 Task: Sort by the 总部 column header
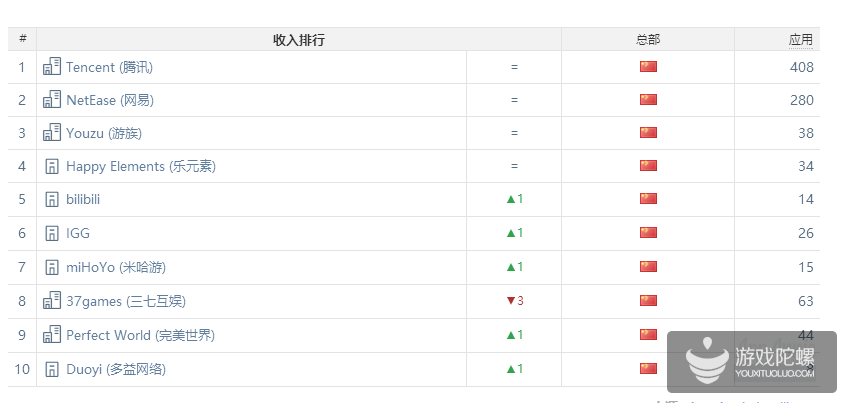tap(648, 40)
